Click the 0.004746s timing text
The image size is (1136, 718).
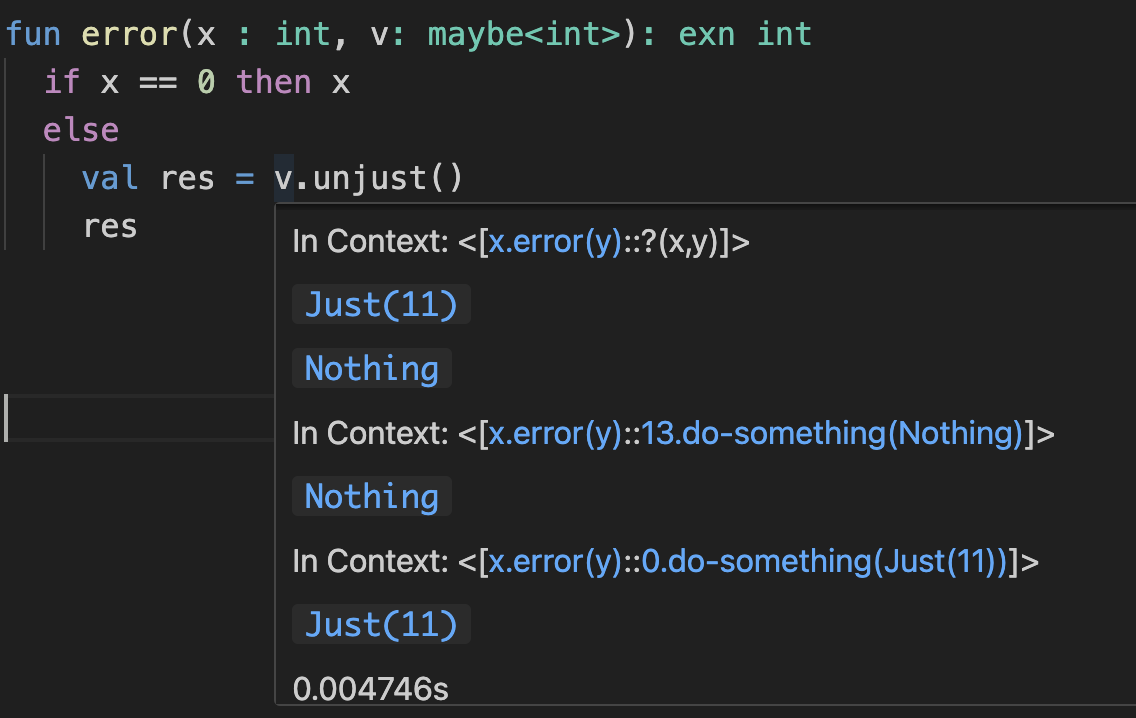pos(369,688)
